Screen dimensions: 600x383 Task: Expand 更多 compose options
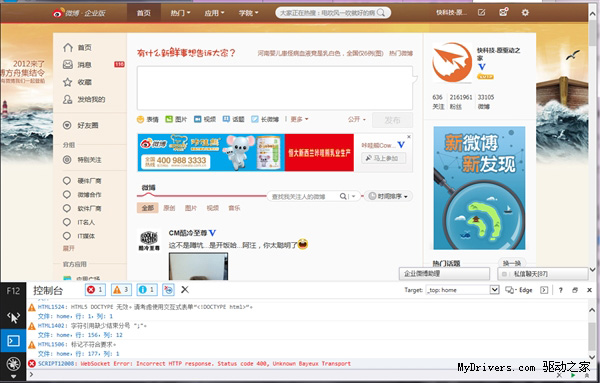299,119
